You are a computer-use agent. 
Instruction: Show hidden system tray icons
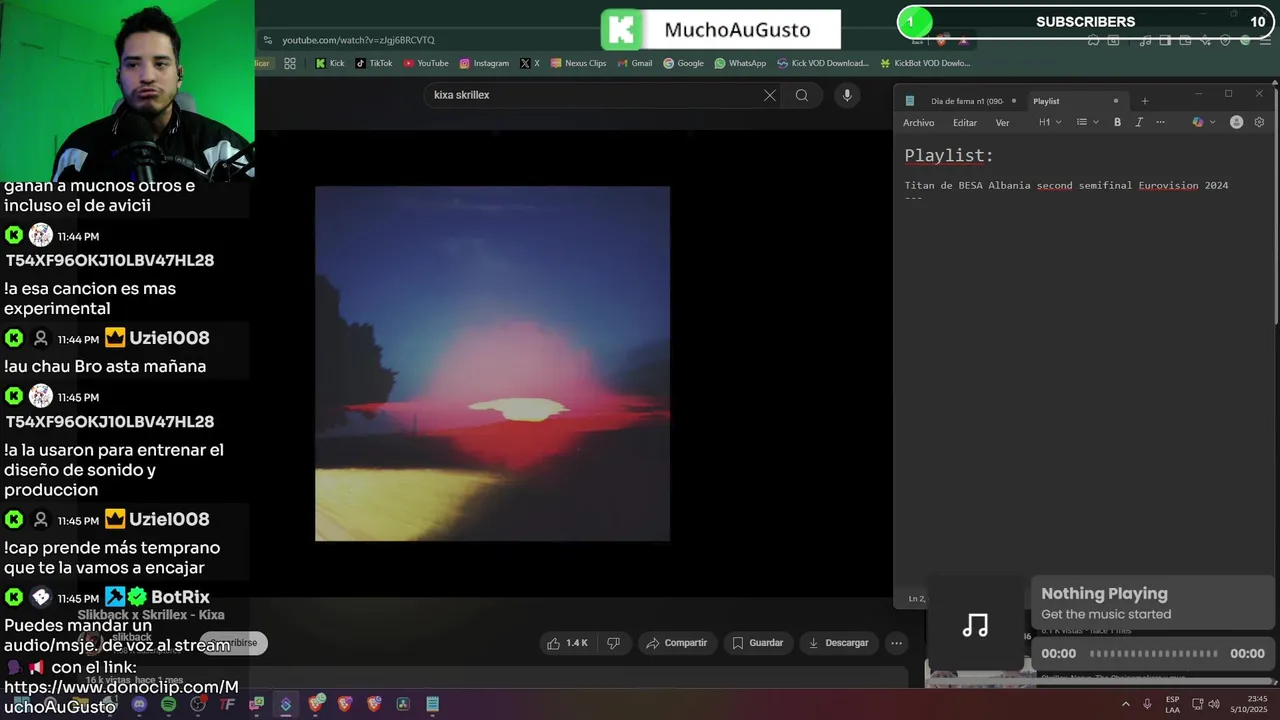[x=1125, y=705]
